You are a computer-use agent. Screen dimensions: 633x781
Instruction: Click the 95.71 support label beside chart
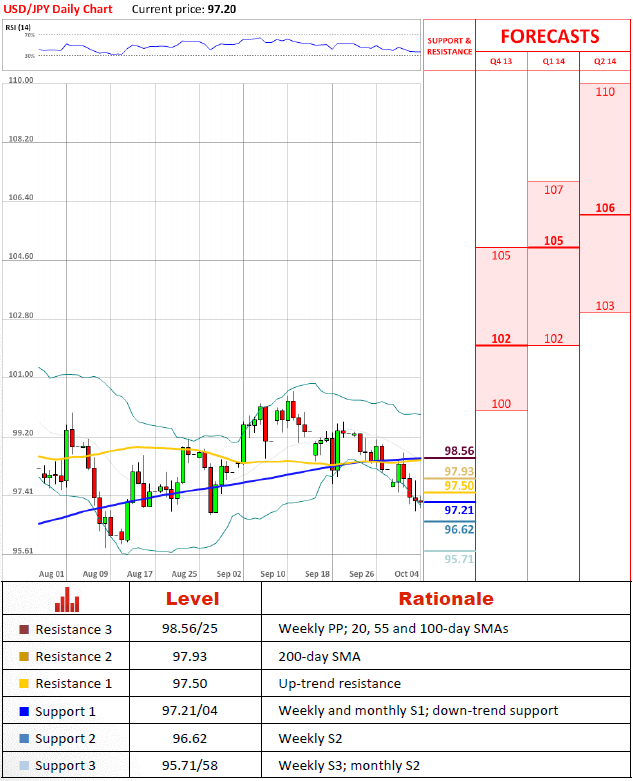(x=459, y=559)
